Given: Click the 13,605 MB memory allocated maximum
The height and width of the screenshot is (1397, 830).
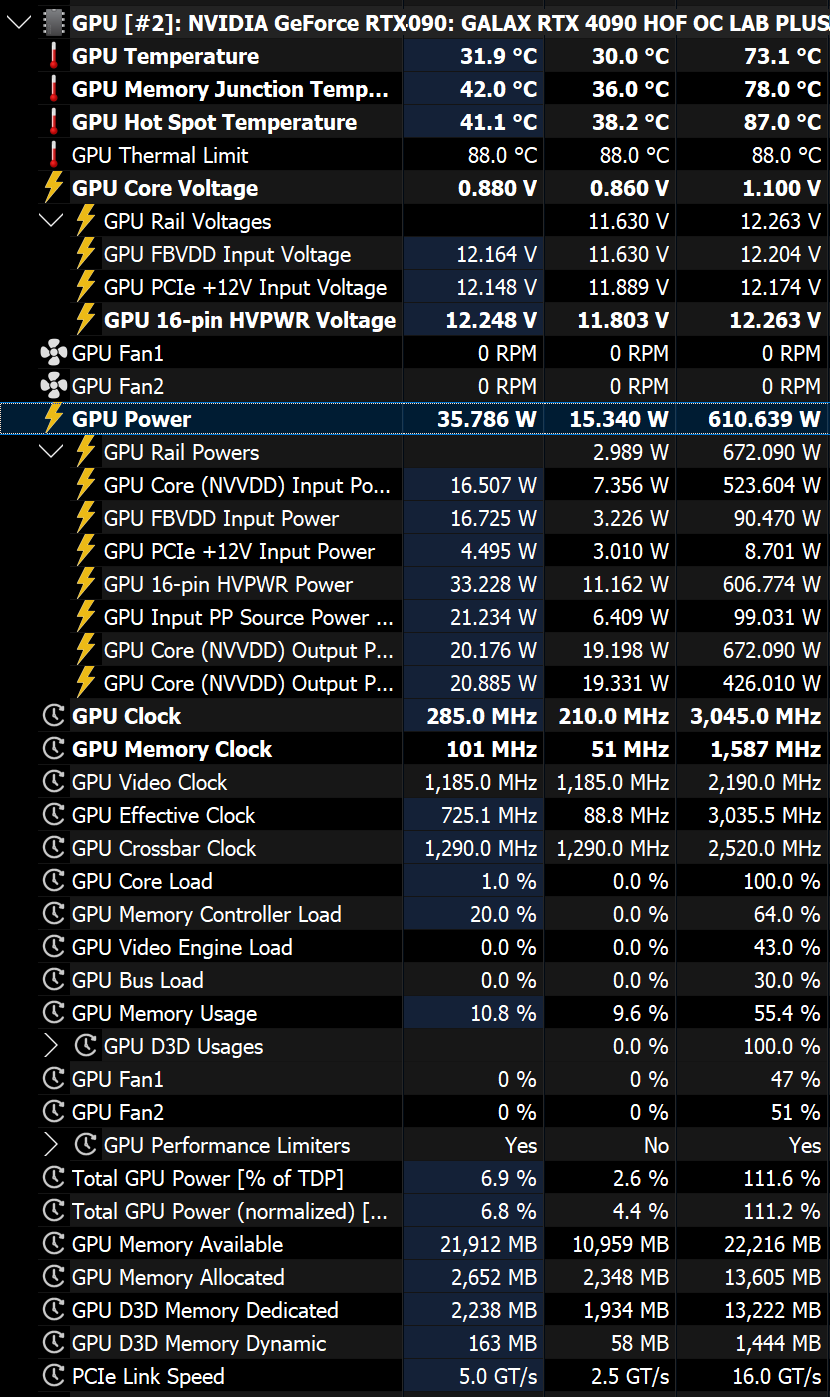Looking at the screenshot, I should tap(773, 1277).
